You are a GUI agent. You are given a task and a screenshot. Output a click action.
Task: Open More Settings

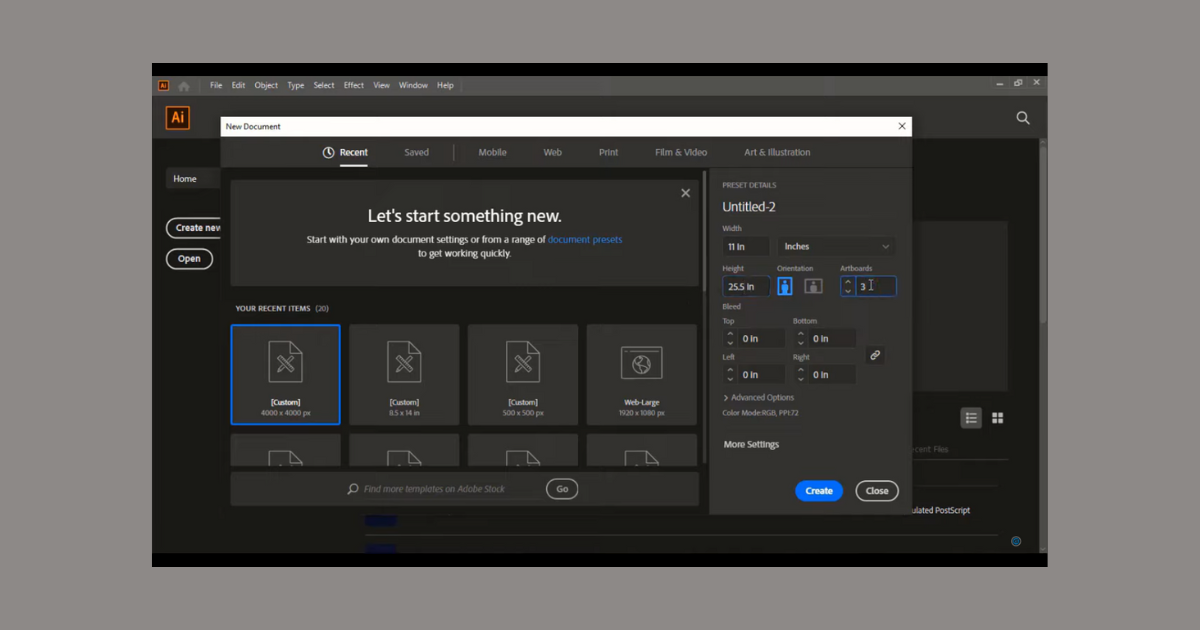[x=751, y=445]
